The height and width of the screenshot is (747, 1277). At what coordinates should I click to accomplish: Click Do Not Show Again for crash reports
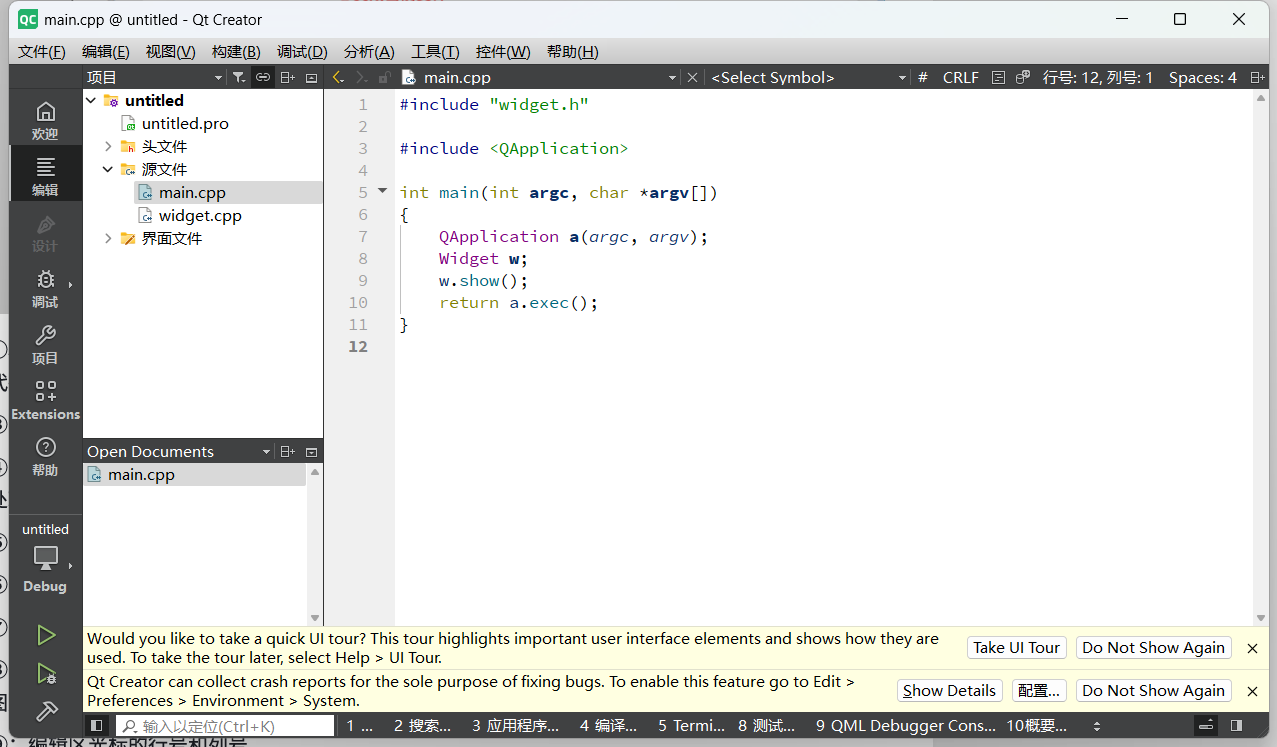tap(1153, 691)
